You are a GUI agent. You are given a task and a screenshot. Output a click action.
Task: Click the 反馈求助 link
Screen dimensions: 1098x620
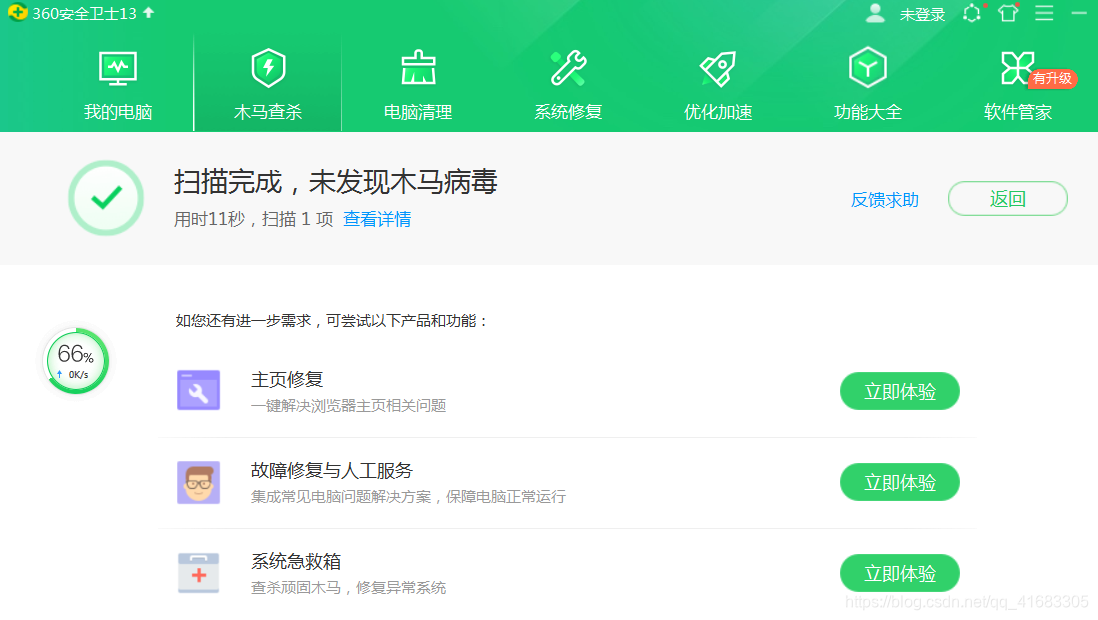[x=884, y=200]
